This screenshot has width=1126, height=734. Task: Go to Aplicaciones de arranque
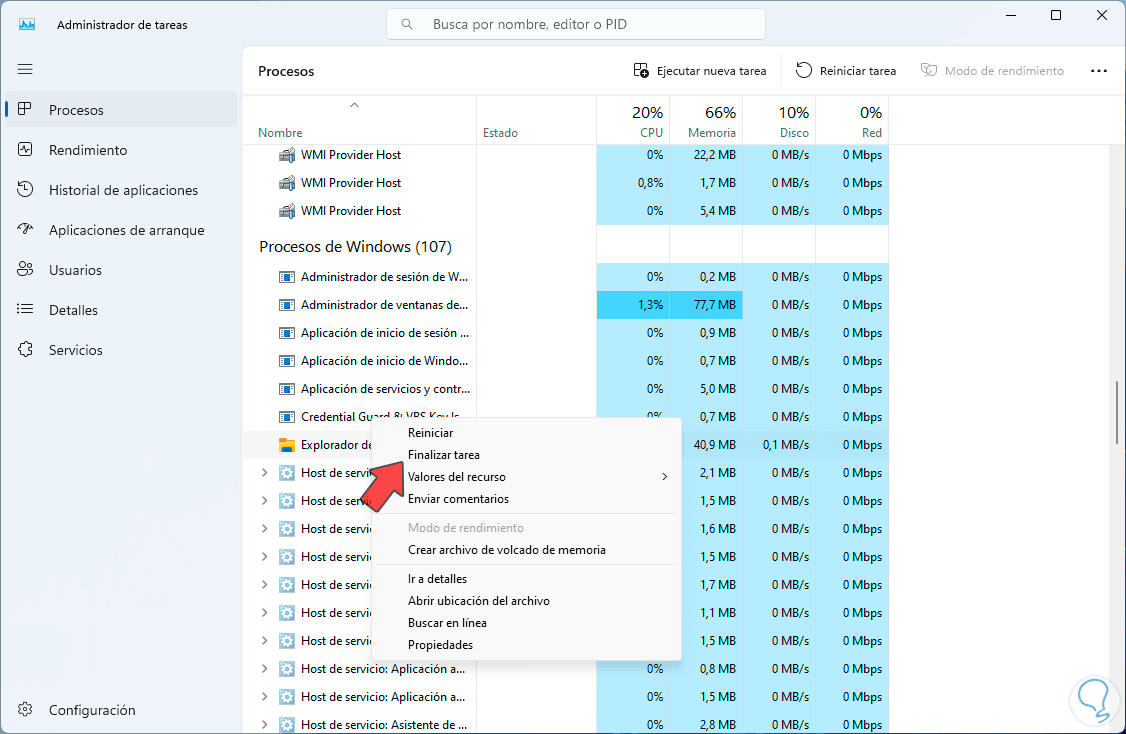(x=126, y=231)
